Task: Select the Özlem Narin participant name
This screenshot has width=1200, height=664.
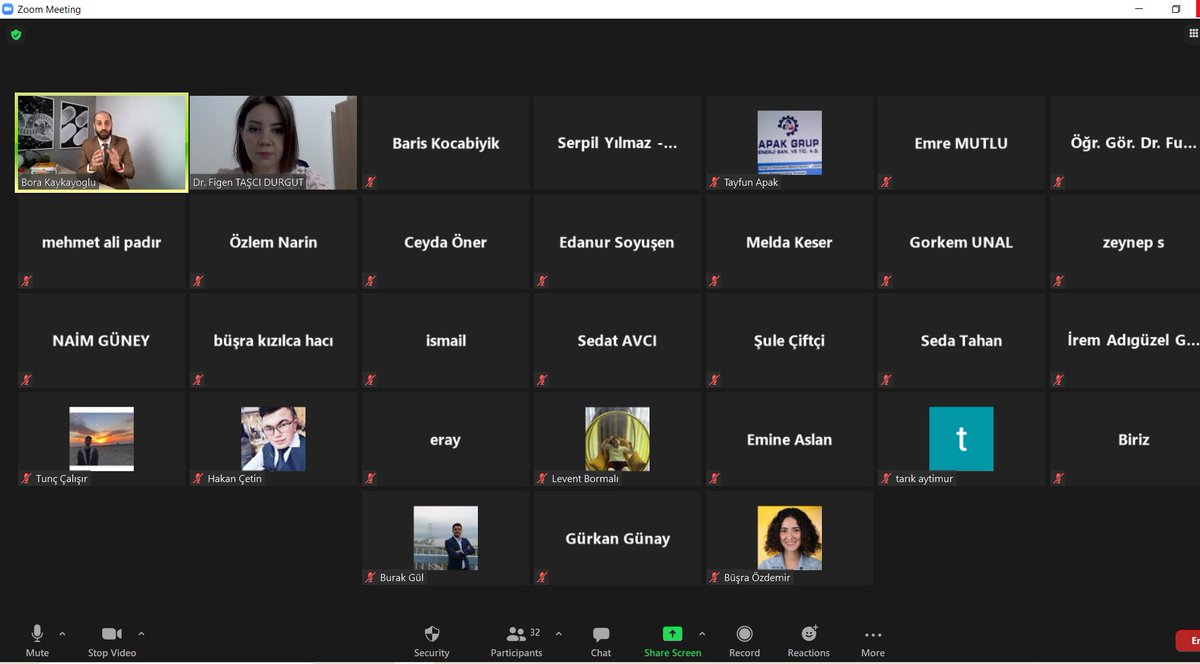Action: 273,242
